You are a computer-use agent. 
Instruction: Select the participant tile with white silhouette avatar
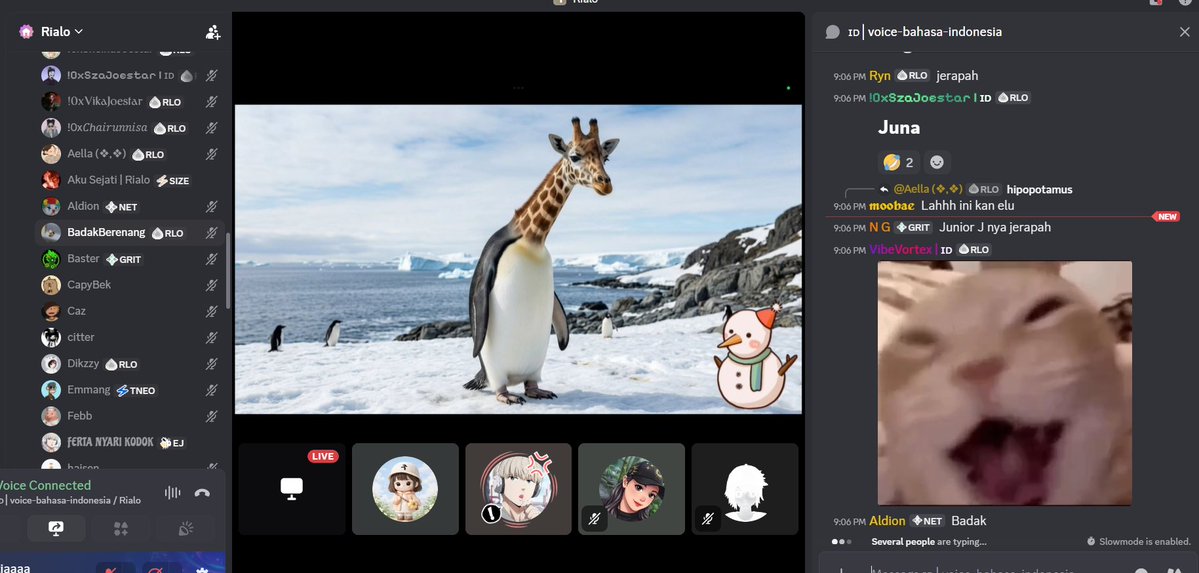tap(744, 489)
